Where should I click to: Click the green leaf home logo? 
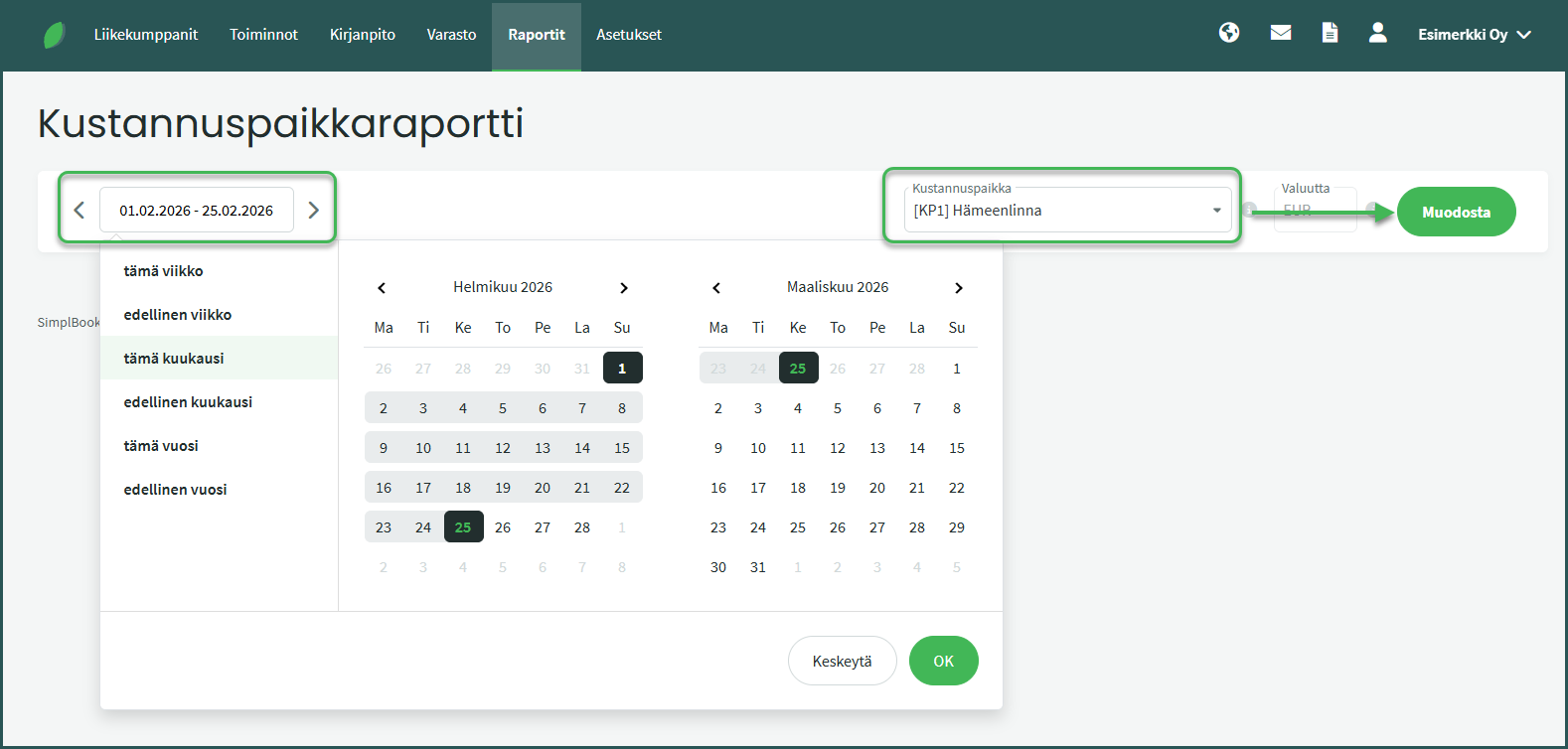point(55,36)
